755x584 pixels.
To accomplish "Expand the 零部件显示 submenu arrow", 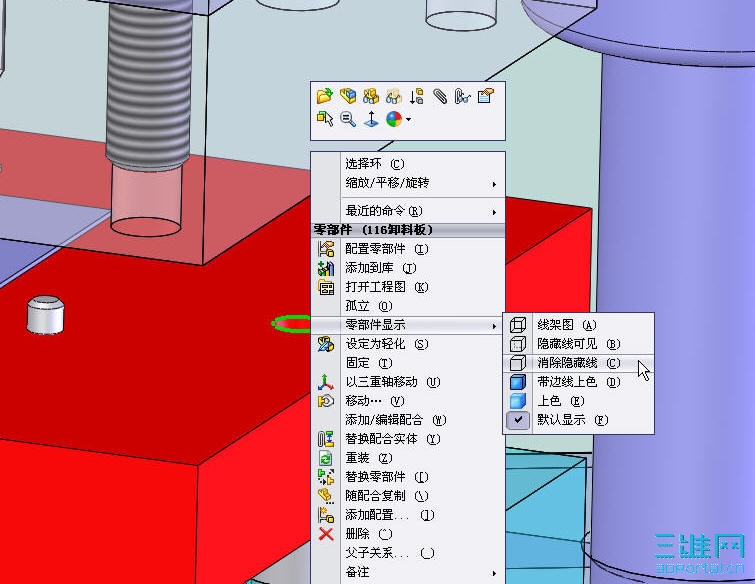I will coord(494,326).
